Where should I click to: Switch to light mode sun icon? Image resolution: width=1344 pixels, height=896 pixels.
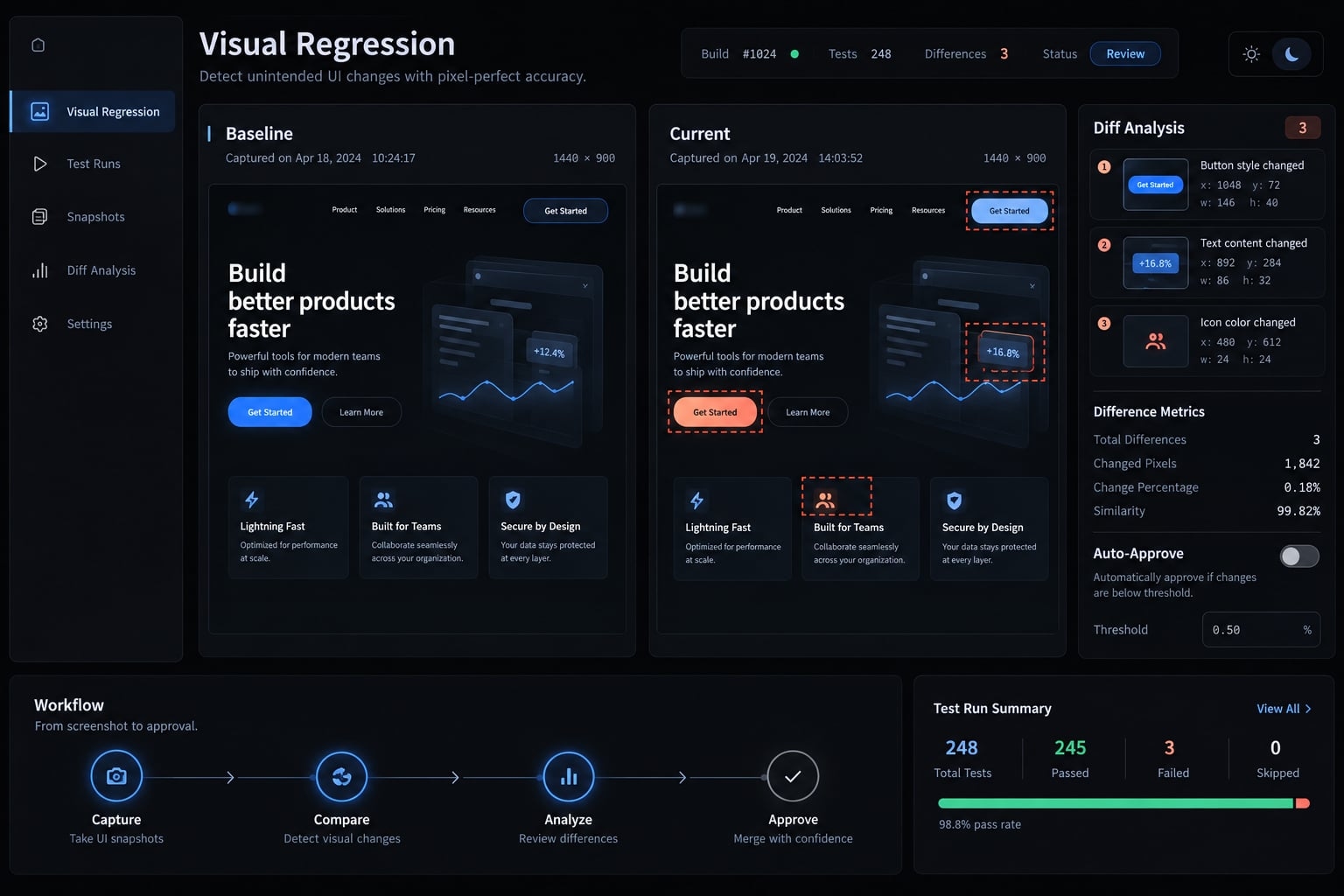coord(1251,54)
